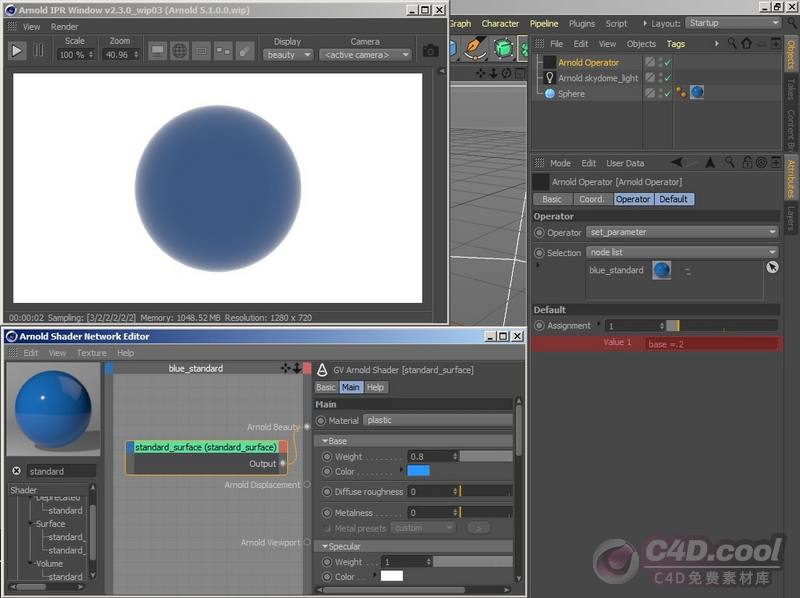Click the eyedropper icon in the IPR toolbar
800x598 pixels.
click(x=245, y=51)
